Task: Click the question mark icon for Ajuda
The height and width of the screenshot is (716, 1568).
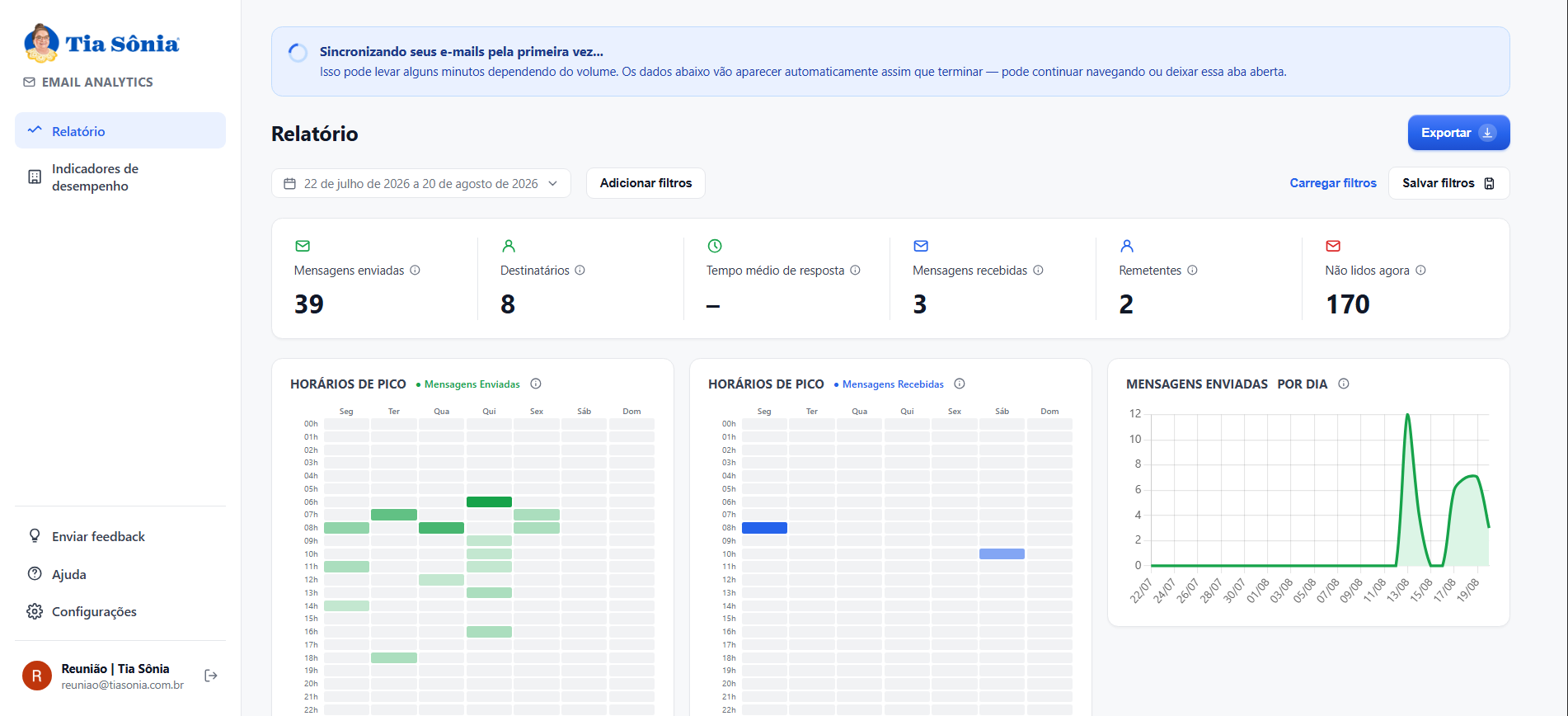Action: tap(35, 573)
